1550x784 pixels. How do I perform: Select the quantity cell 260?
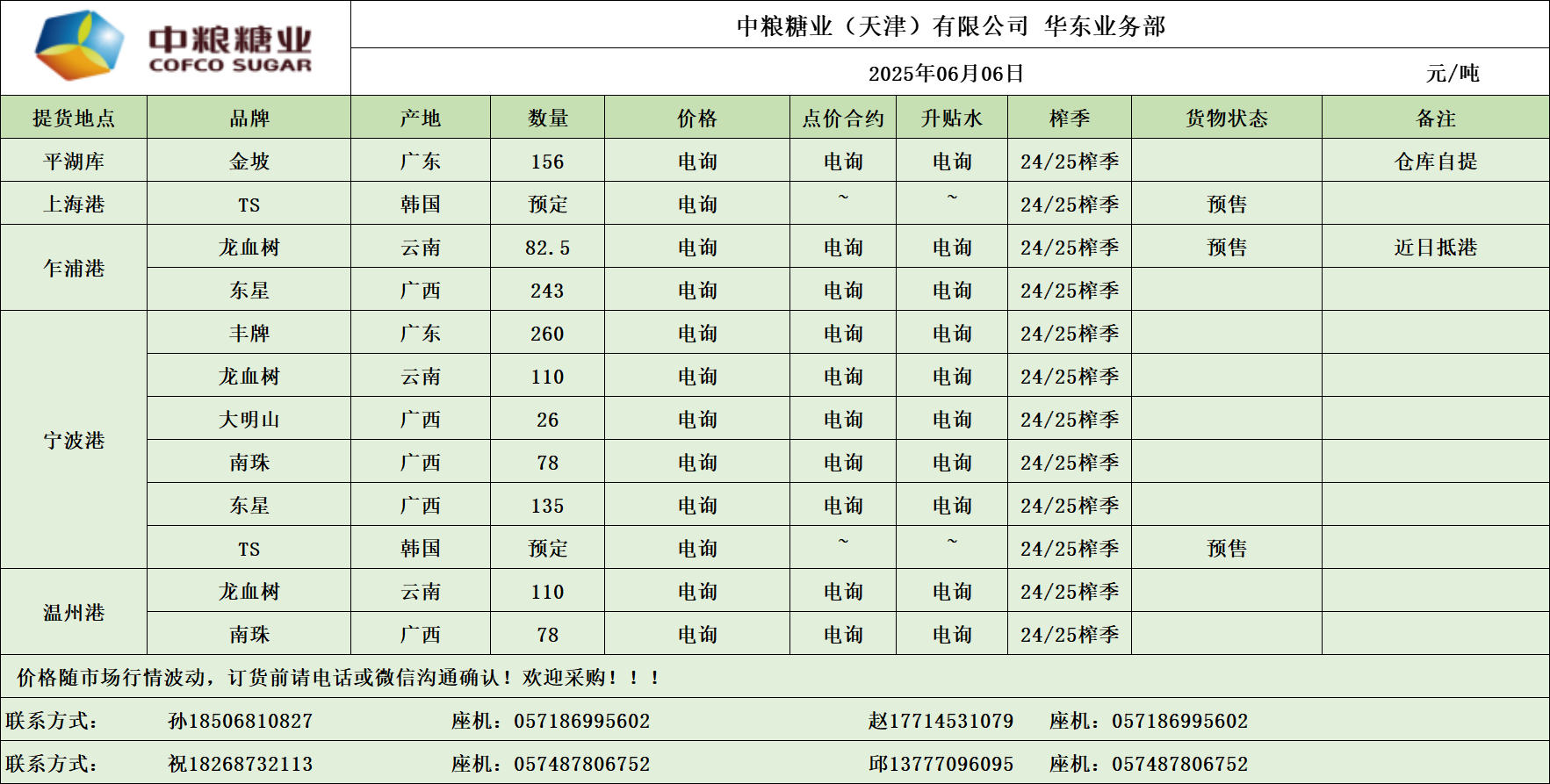click(547, 334)
